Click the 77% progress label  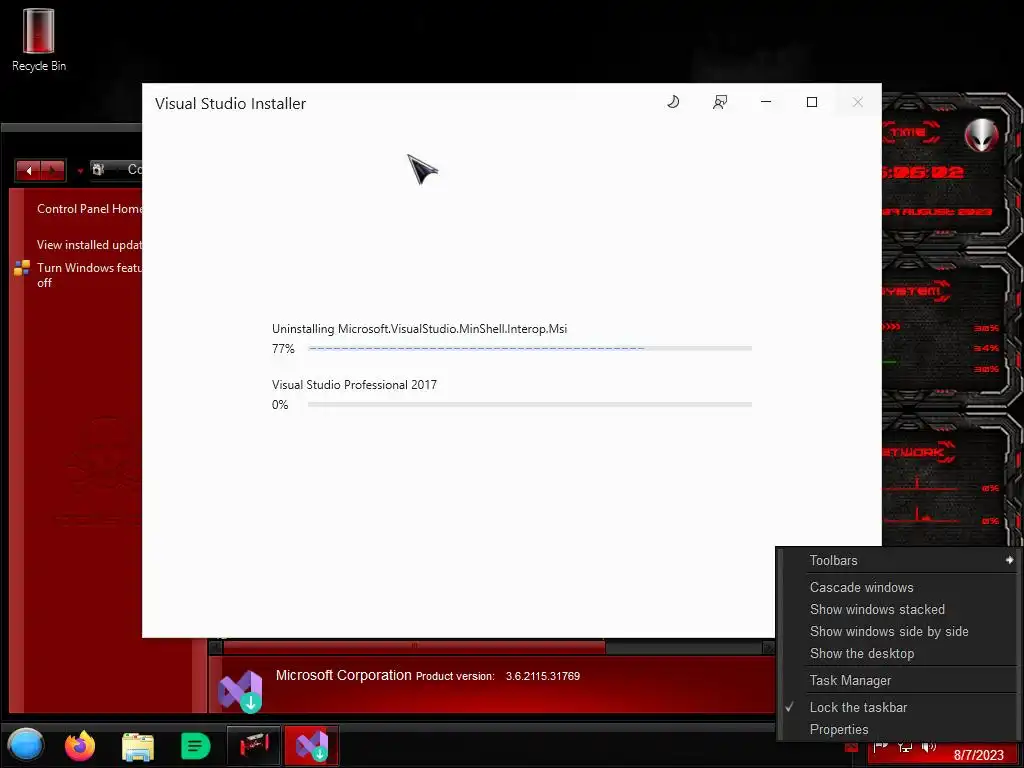click(x=283, y=349)
